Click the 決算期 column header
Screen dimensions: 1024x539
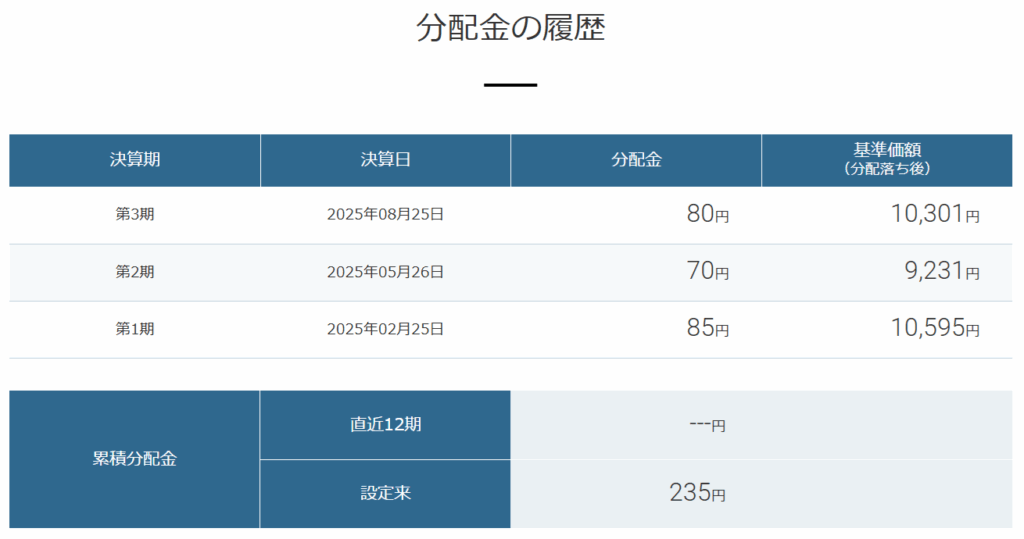[135, 160]
